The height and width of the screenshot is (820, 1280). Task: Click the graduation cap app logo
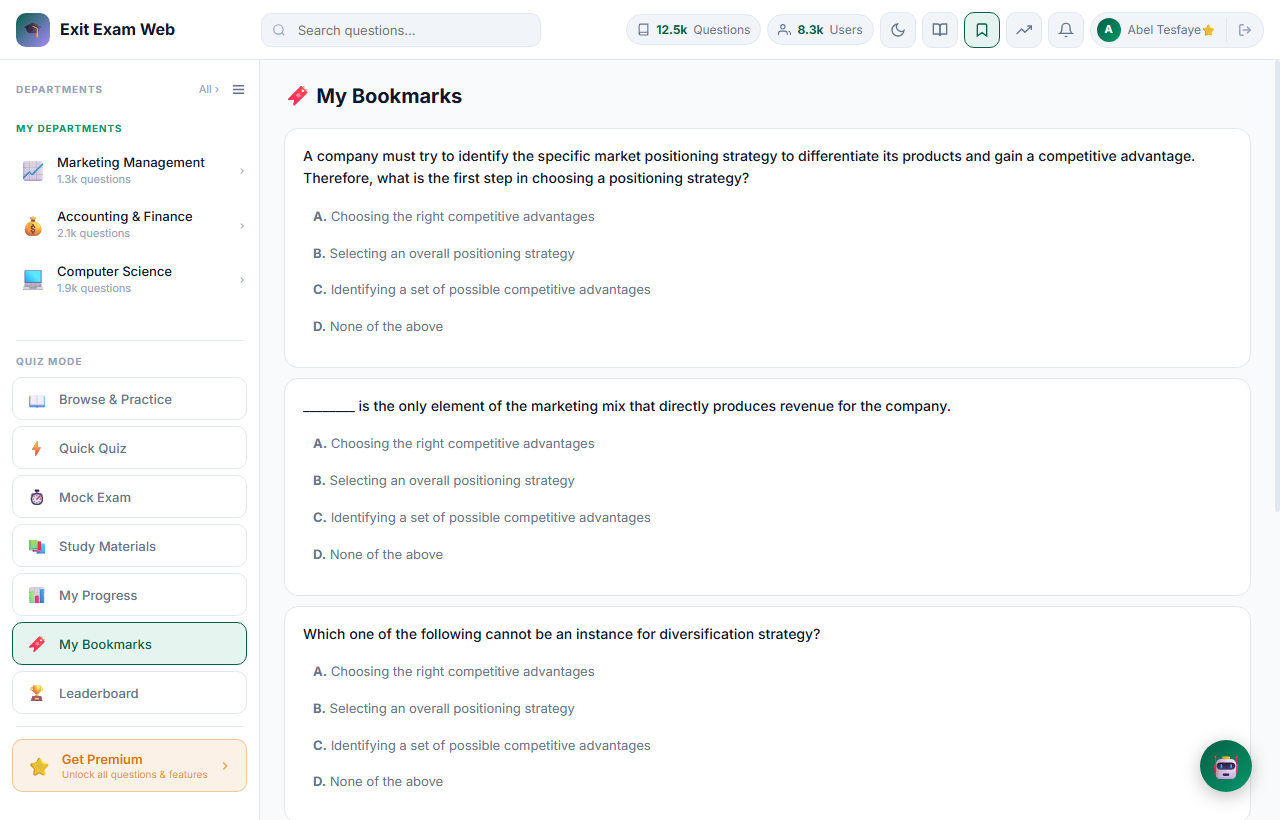point(33,30)
